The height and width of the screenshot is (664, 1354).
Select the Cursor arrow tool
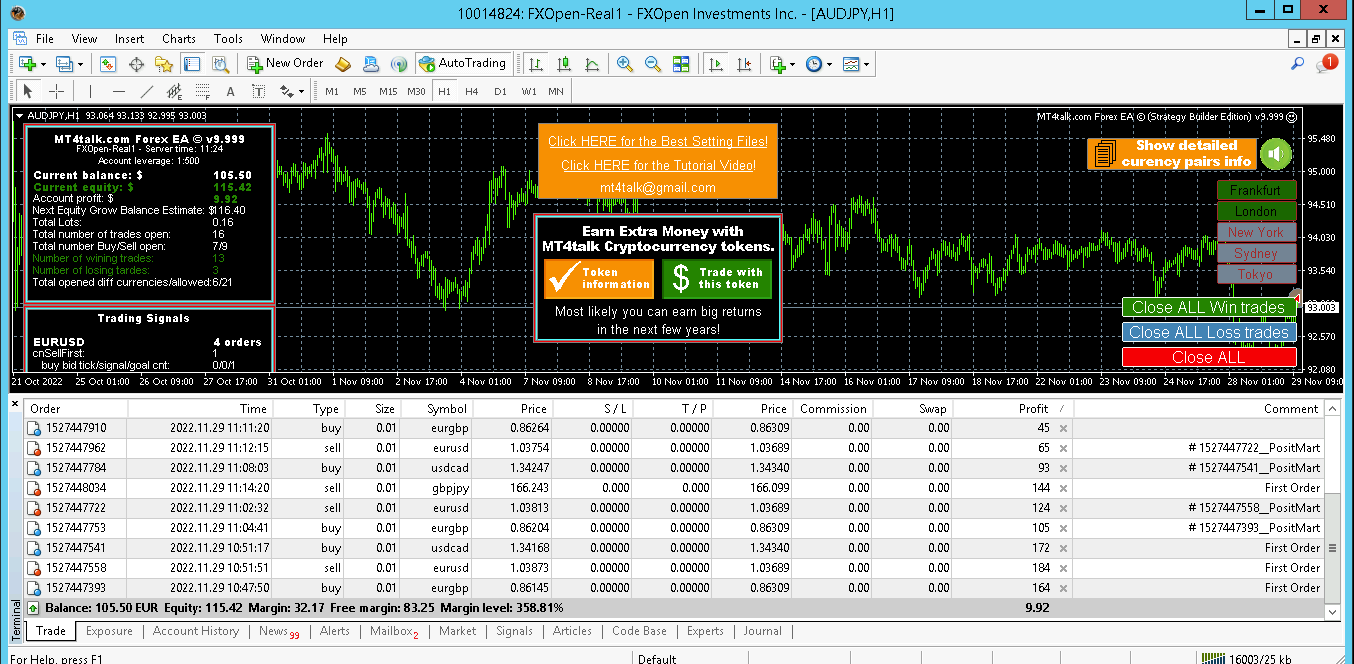point(28,91)
